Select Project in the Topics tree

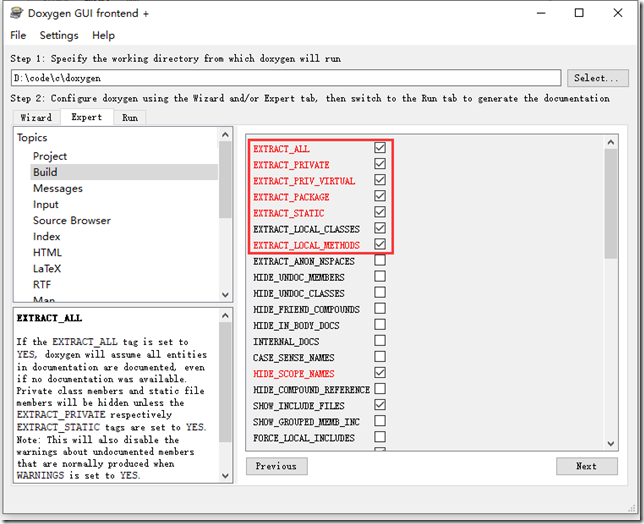coord(50,156)
